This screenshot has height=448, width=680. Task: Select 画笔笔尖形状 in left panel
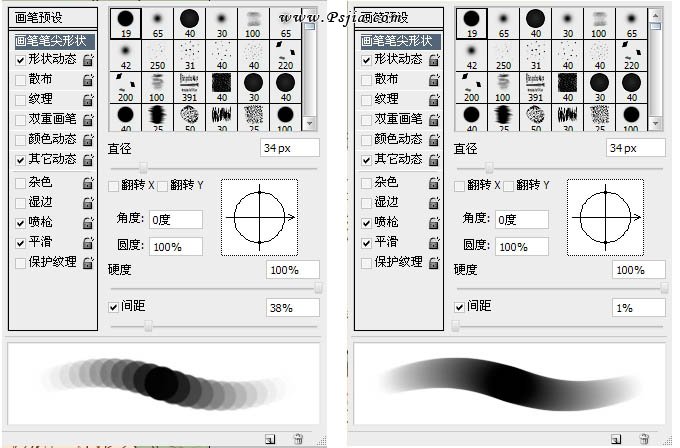pyautogui.click(x=53, y=41)
